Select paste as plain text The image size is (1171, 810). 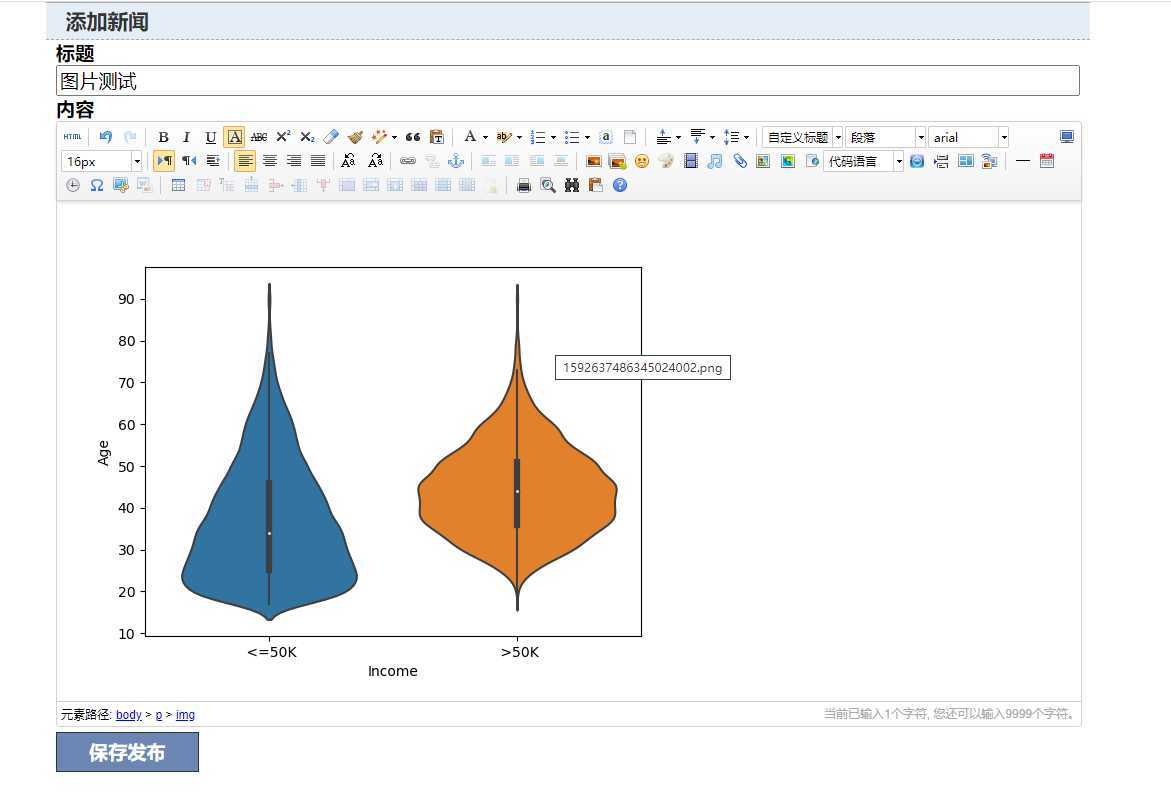click(x=437, y=137)
